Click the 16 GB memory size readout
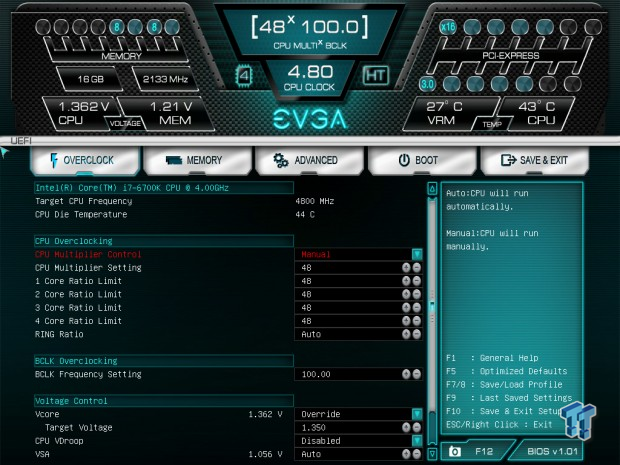The width and height of the screenshot is (620, 465). 91,79
